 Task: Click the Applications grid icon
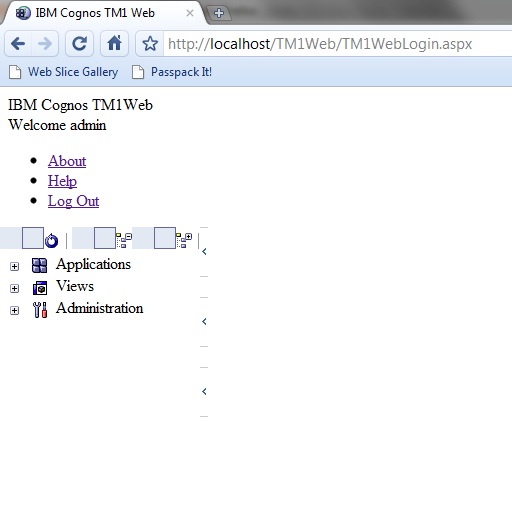click(39, 265)
